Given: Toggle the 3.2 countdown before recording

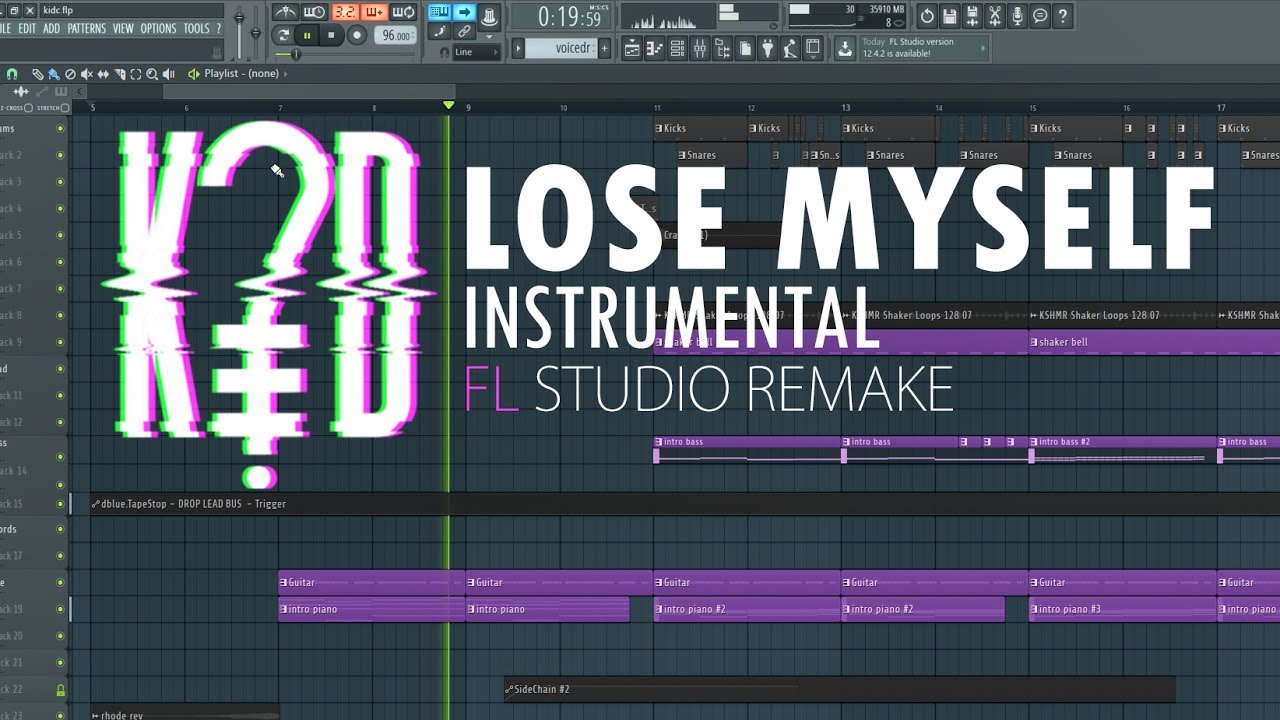Looking at the screenshot, I should [x=344, y=12].
